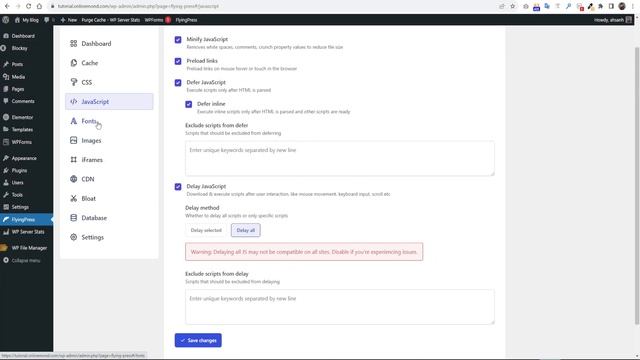Select FlyingPress in the admin sidebar
Screen dimensions: 640x360
(x=27, y=220)
